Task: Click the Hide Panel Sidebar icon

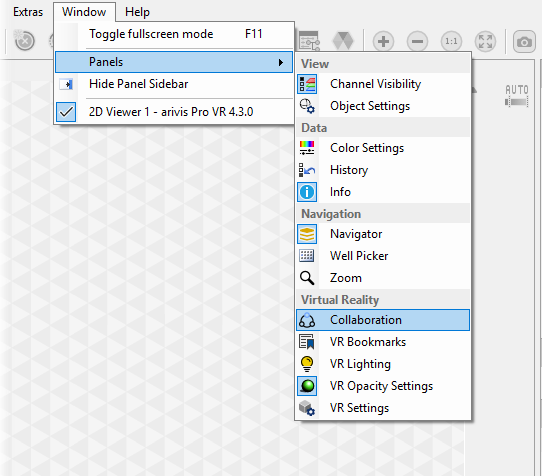Action: (x=66, y=84)
